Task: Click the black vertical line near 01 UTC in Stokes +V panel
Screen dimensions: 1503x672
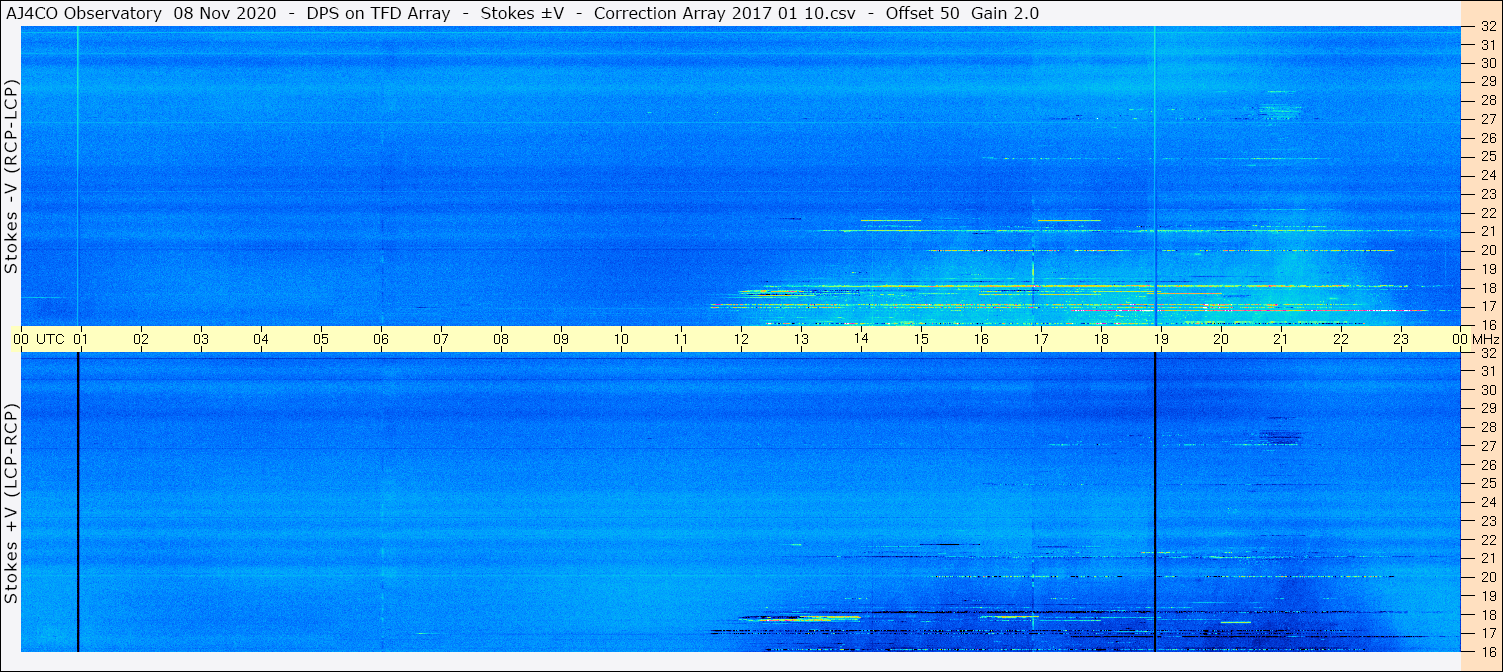Action: pyautogui.click(x=77, y=502)
